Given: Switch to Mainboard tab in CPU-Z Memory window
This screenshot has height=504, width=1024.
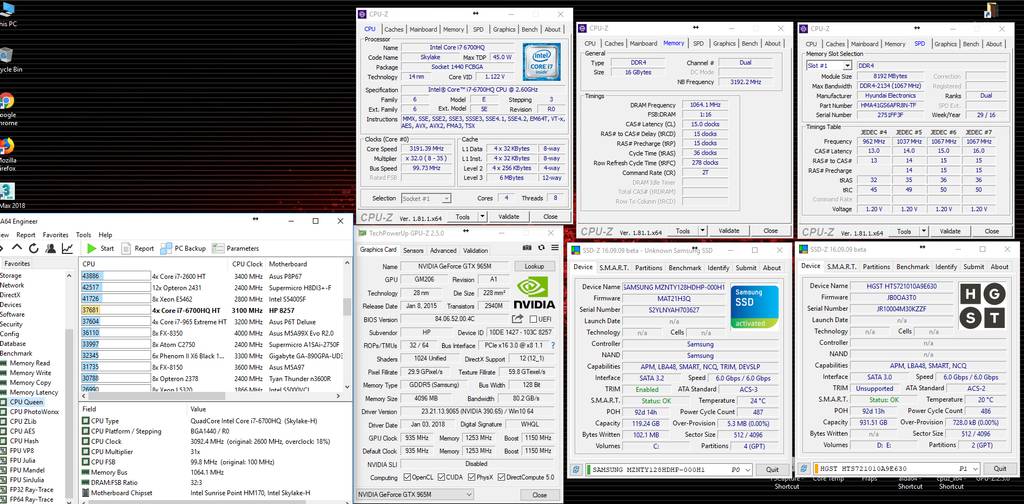Looking at the screenshot, I should (643, 44).
